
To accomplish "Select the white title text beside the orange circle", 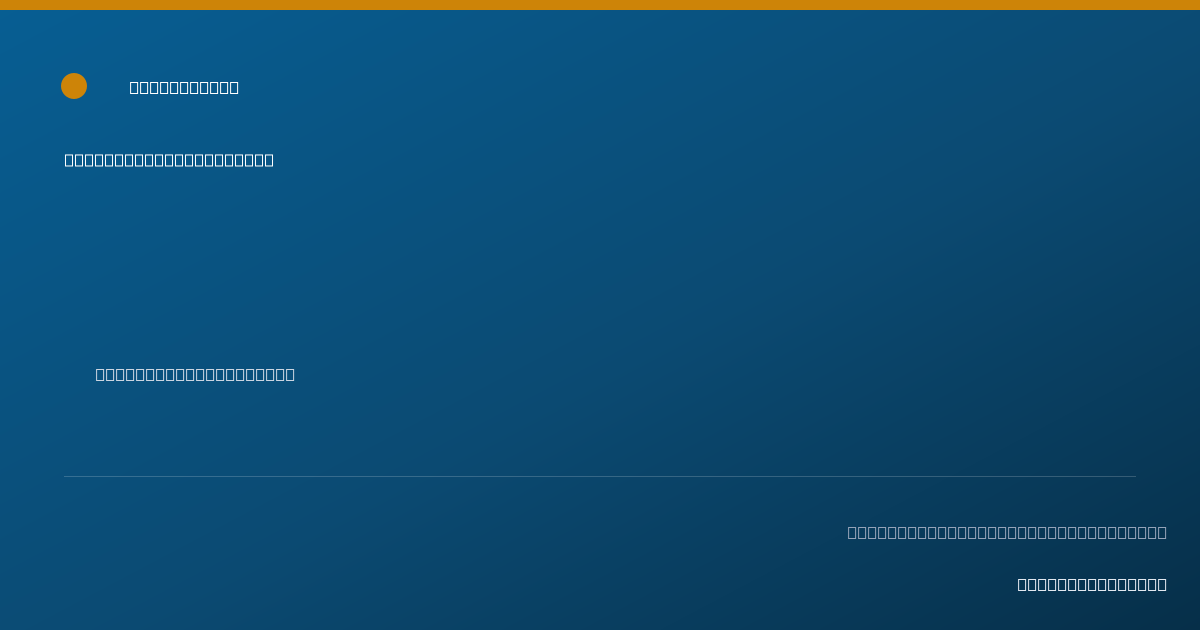I will (x=184, y=87).
